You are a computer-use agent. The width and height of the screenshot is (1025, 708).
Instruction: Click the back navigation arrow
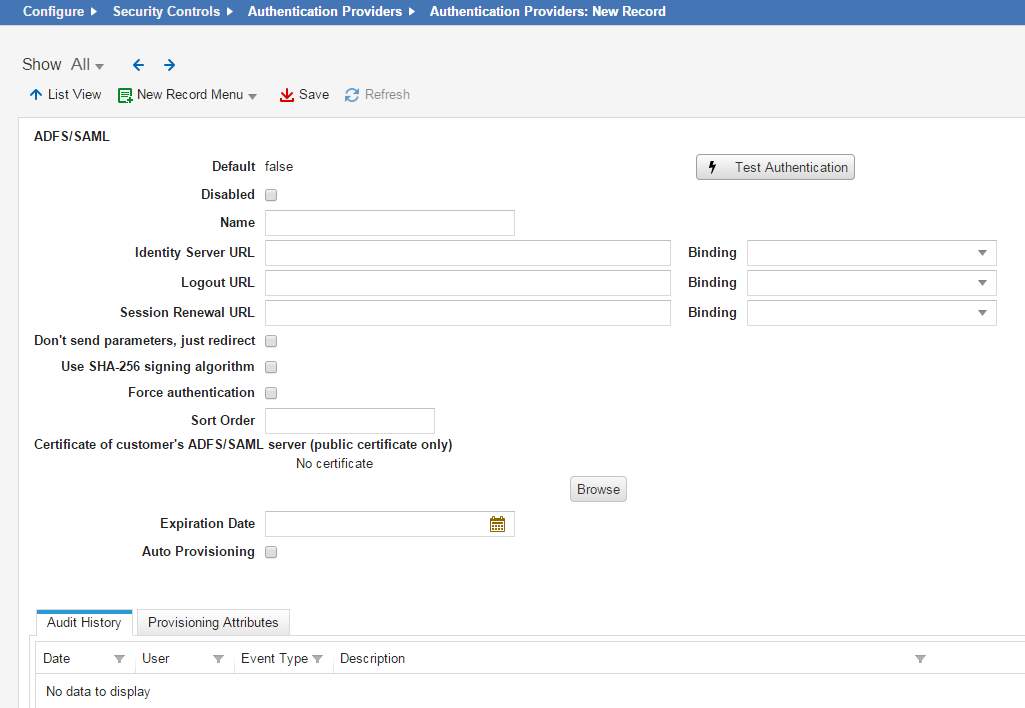[x=138, y=64]
